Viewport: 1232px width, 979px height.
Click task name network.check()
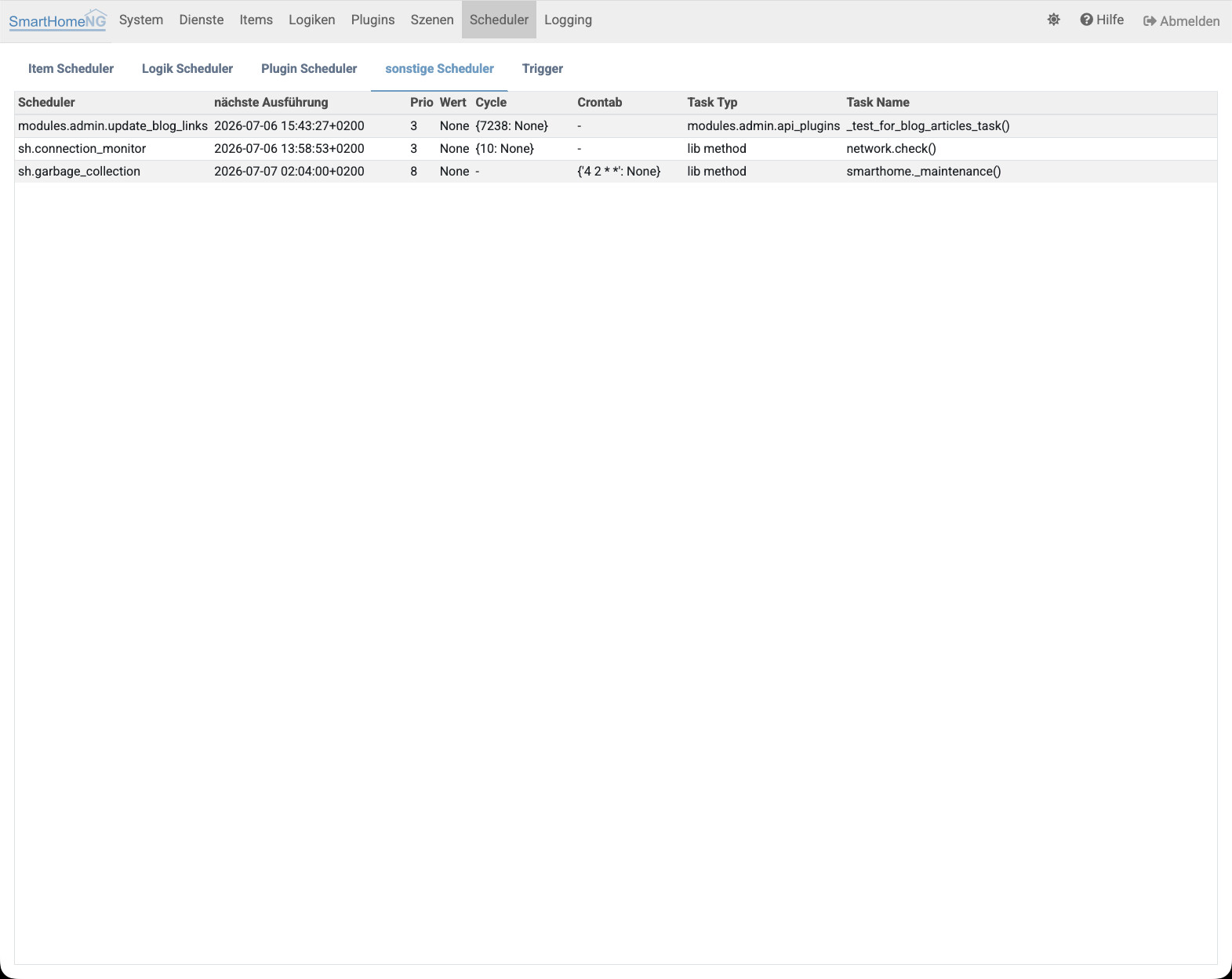[892, 148]
